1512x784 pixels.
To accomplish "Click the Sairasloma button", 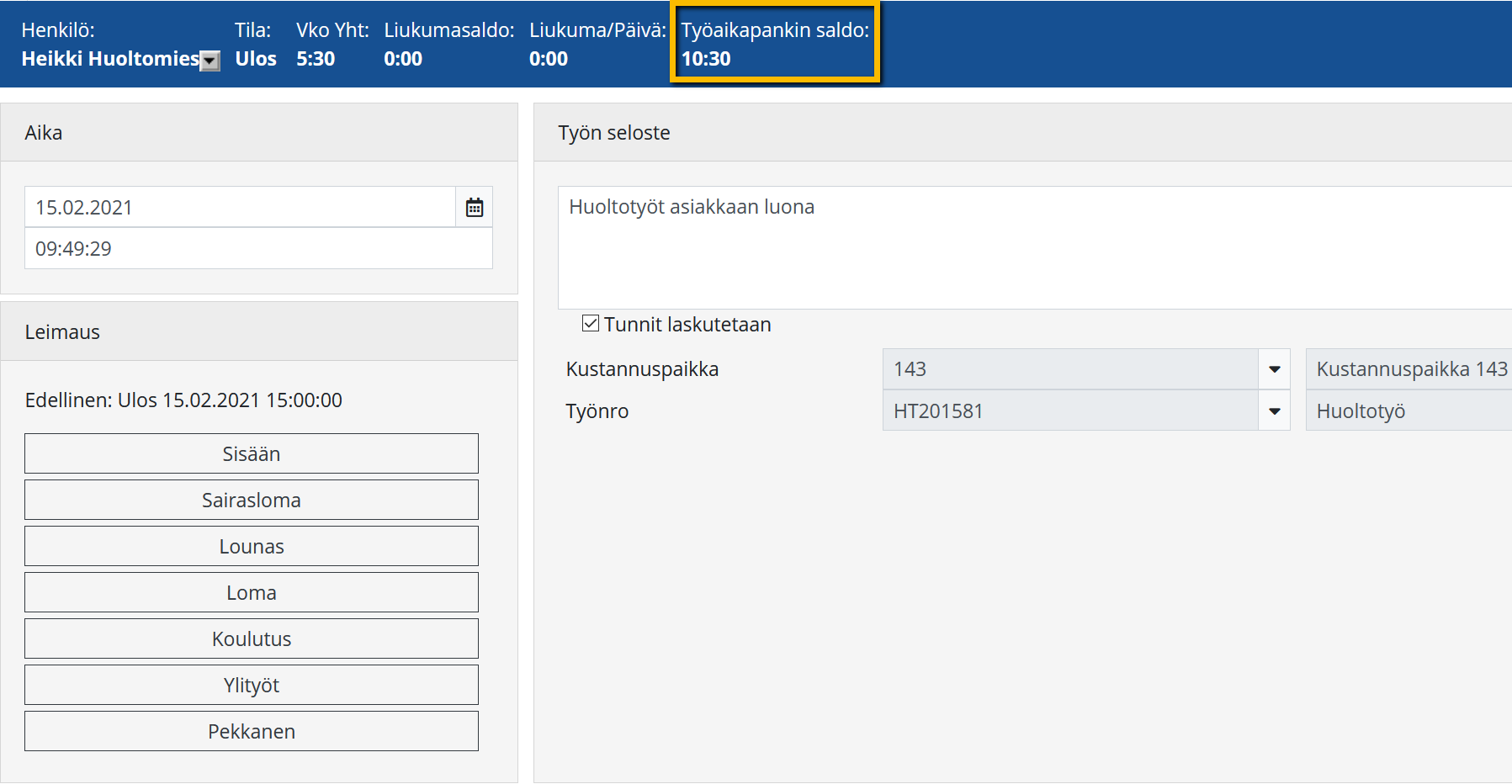I will point(252,501).
